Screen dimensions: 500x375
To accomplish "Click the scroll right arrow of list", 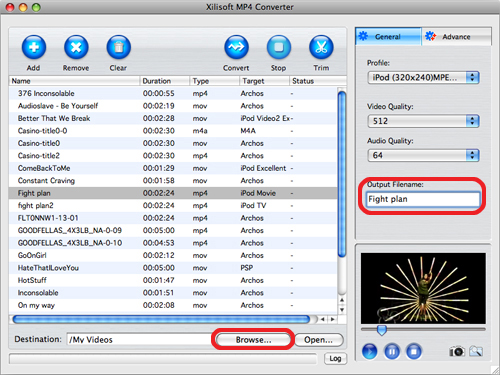I will click(x=332, y=319).
